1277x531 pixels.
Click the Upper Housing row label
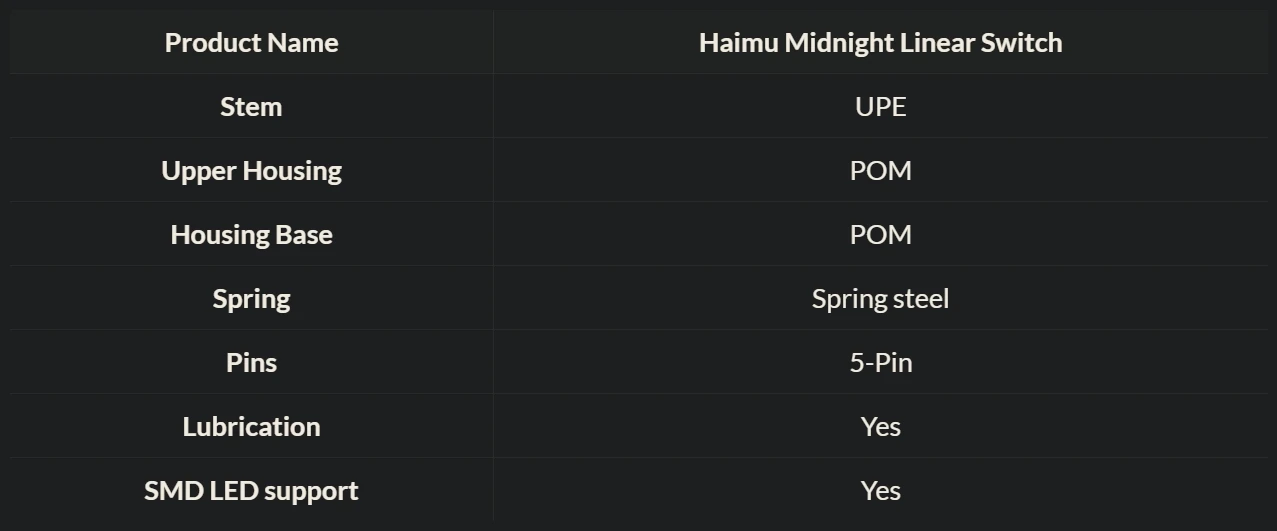click(251, 171)
